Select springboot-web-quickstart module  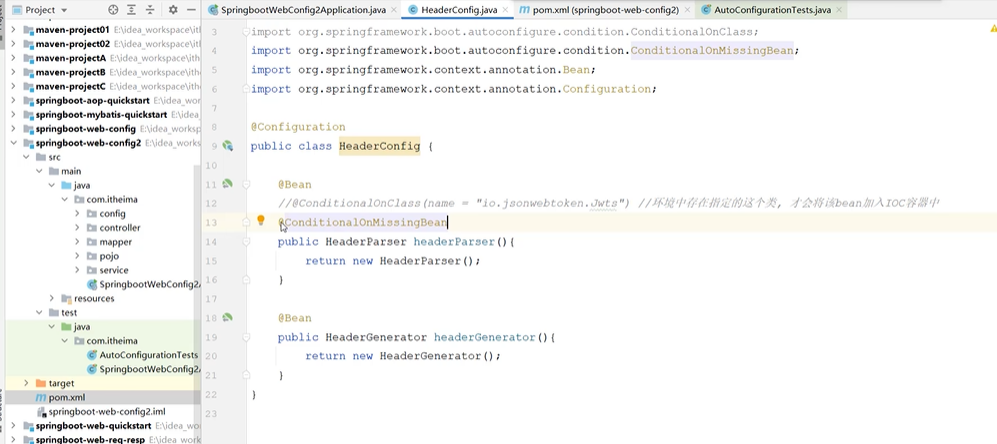(93, 425)
